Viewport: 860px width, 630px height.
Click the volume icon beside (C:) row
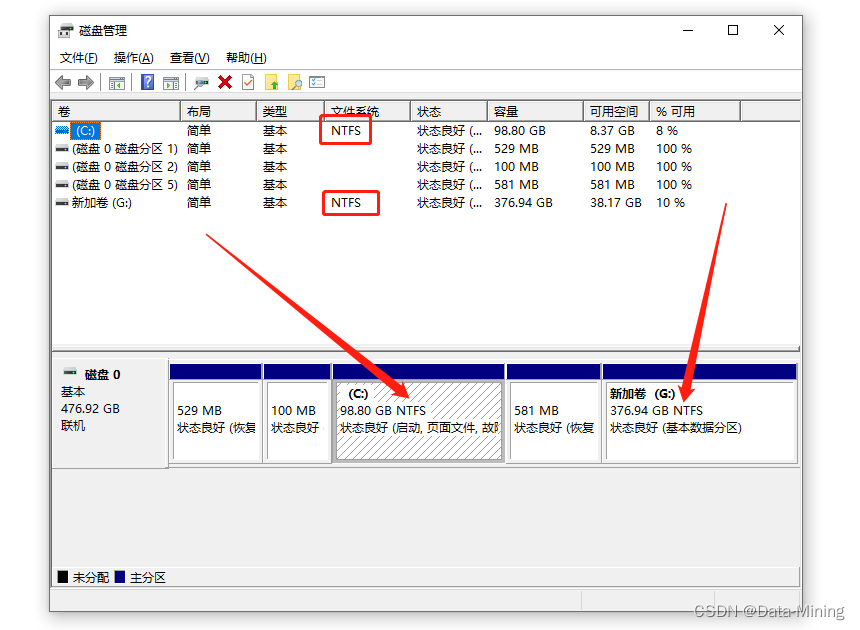click(x=62, y=130)
